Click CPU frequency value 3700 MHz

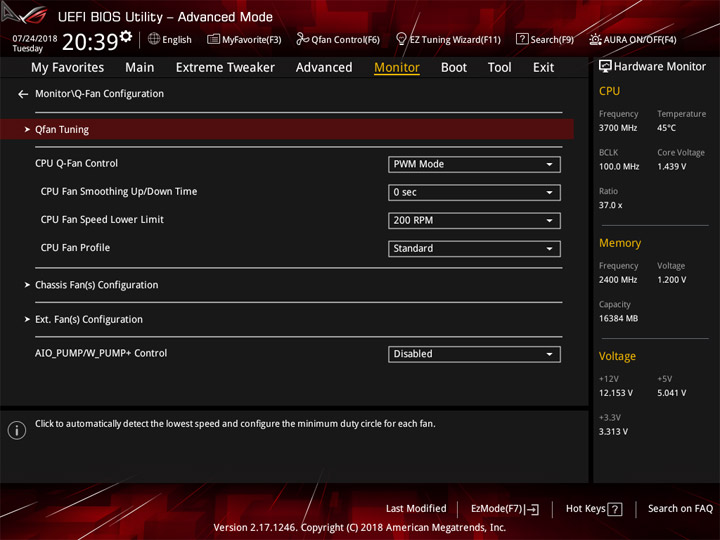click(618, 128)
